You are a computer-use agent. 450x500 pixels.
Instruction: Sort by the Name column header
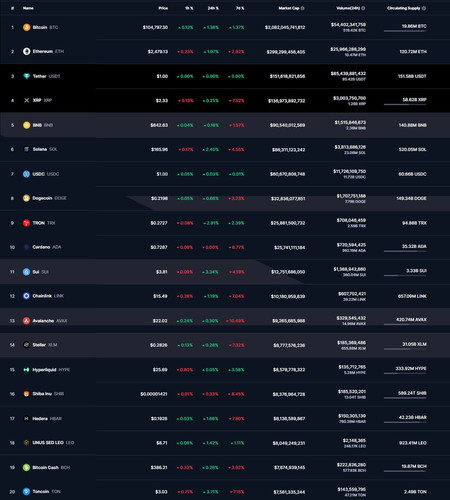coord(28,8)
